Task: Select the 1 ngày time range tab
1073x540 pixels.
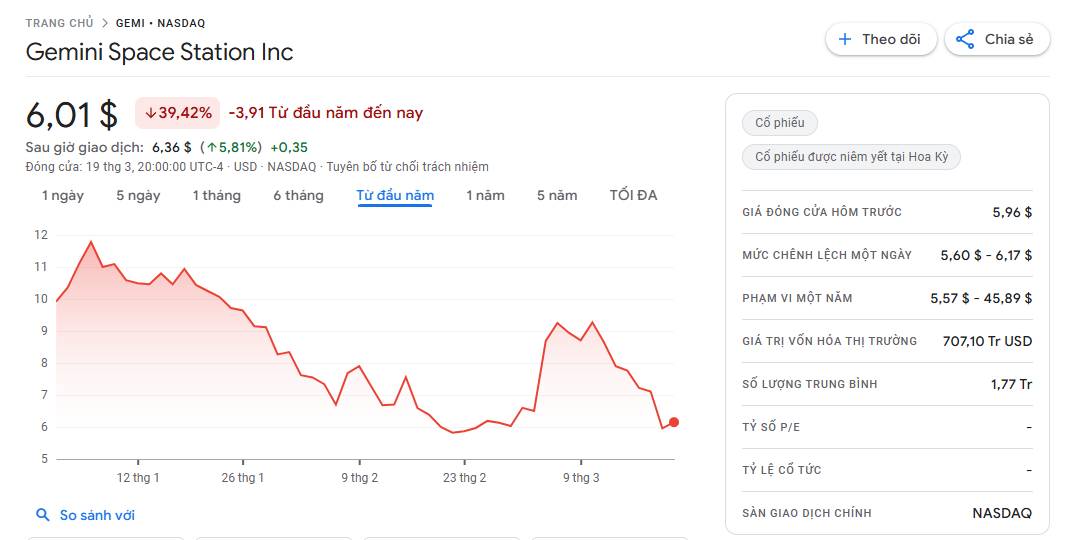Action: coord(63,196)
